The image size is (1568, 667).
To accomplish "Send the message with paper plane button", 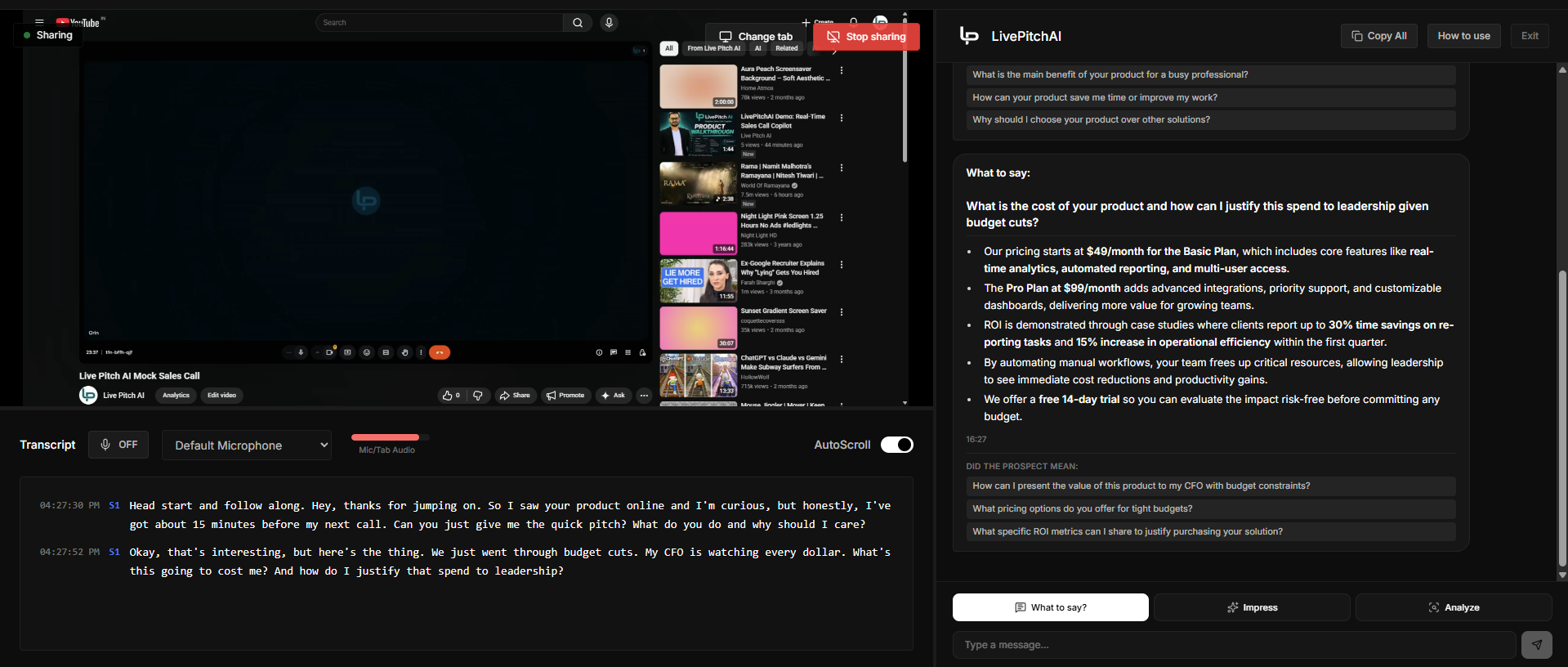I will coord(1536,645).
